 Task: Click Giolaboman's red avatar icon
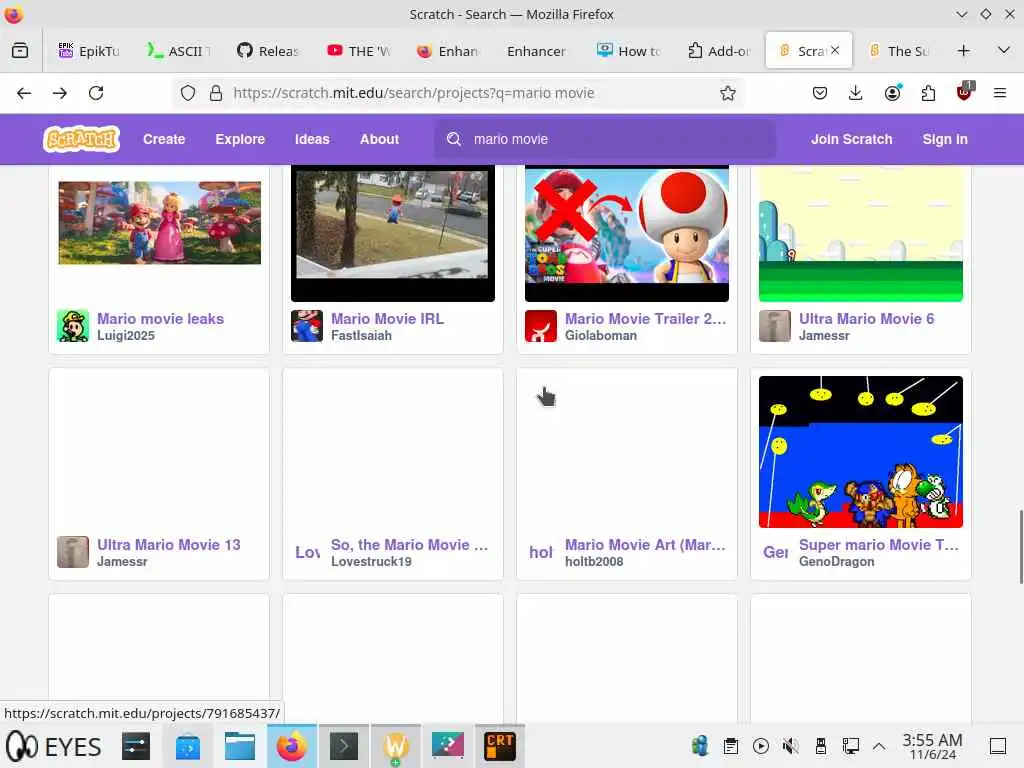pyautogui.click(x=541, y=326)
